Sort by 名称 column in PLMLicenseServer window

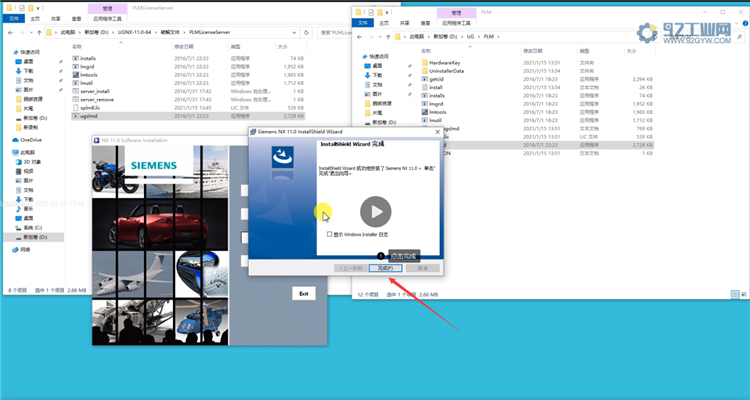pos(77,47)
